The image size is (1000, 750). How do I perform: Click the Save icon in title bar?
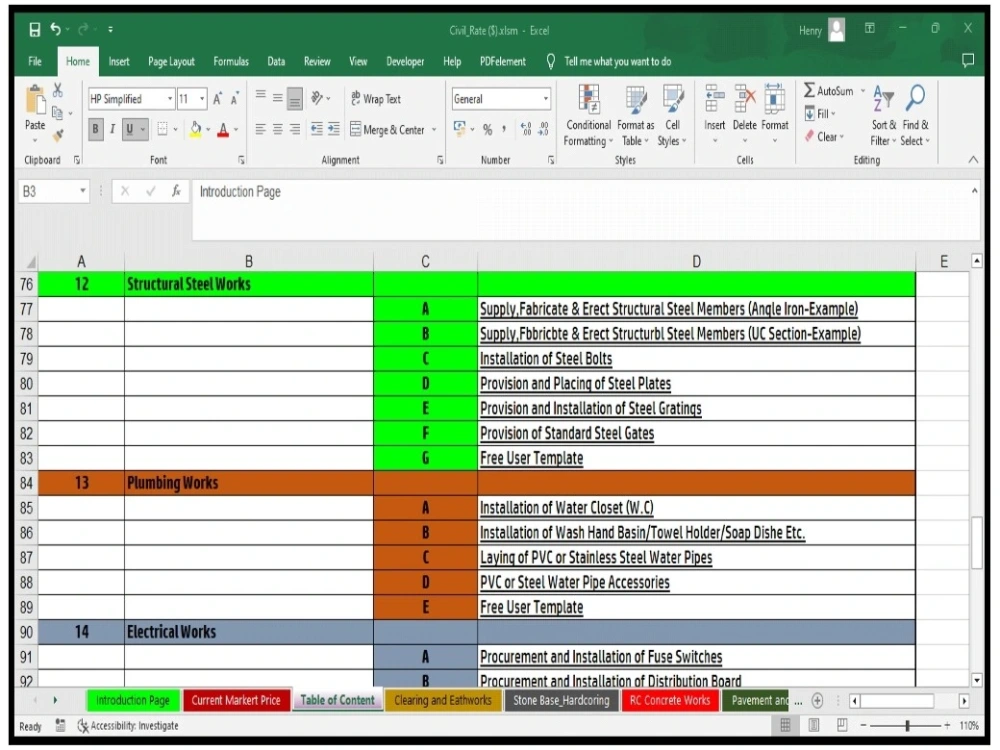click(x=34, y=29)
